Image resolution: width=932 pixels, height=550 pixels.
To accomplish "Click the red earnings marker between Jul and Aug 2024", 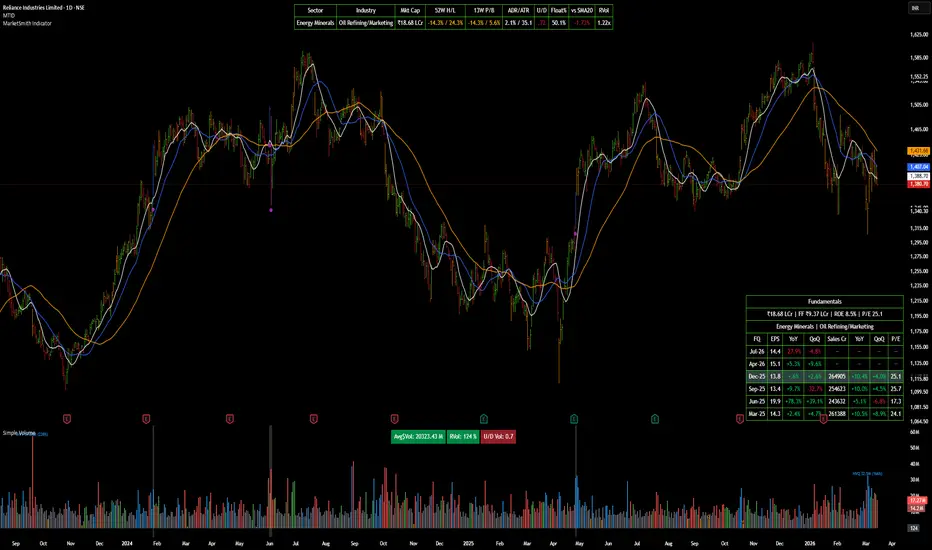I will click(x=314, y=419).
